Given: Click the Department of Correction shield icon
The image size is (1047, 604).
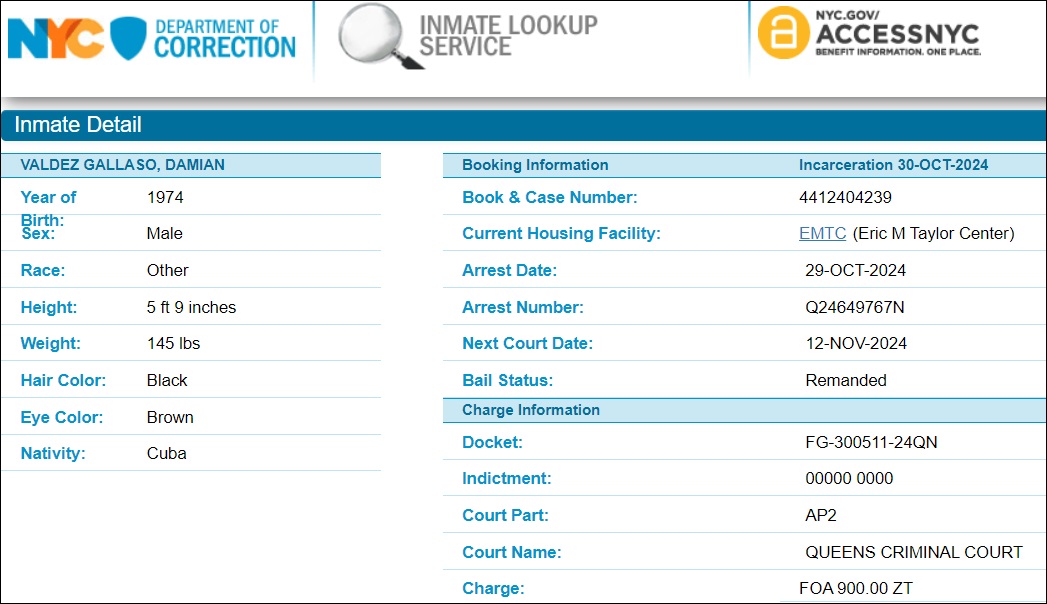Looking at the screenshot, I should coord(128,38).
